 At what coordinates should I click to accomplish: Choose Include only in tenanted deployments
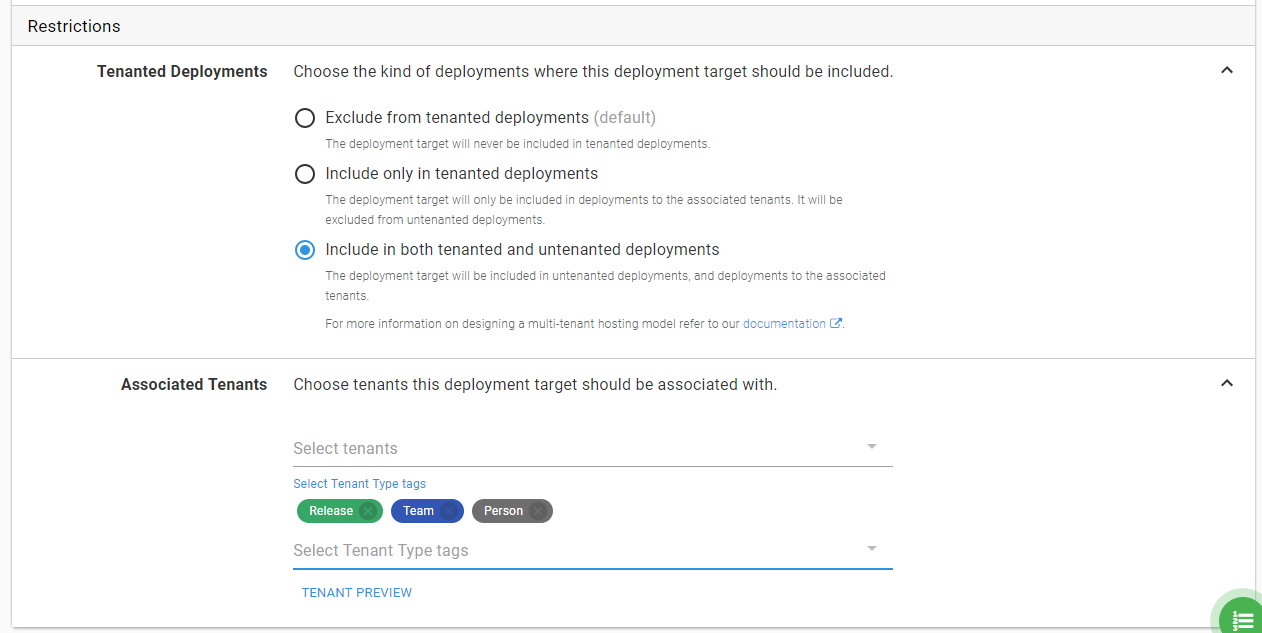pyautogui.click(x=305, y=174)
